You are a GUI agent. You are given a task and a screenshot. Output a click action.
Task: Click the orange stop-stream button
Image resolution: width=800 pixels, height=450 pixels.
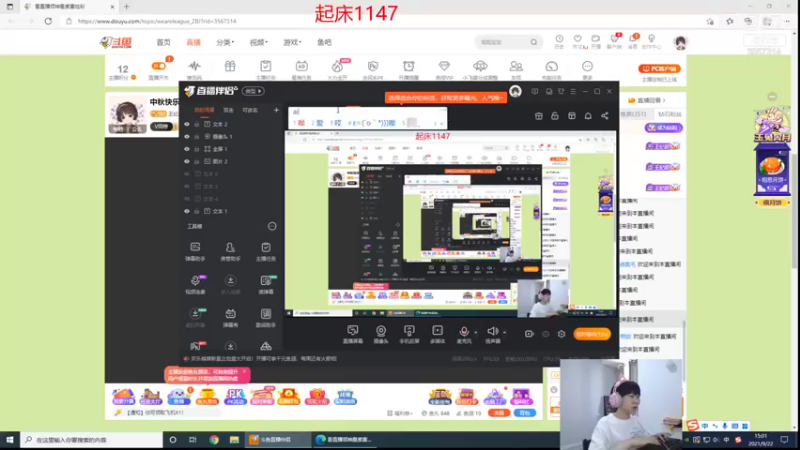(592, 334)
